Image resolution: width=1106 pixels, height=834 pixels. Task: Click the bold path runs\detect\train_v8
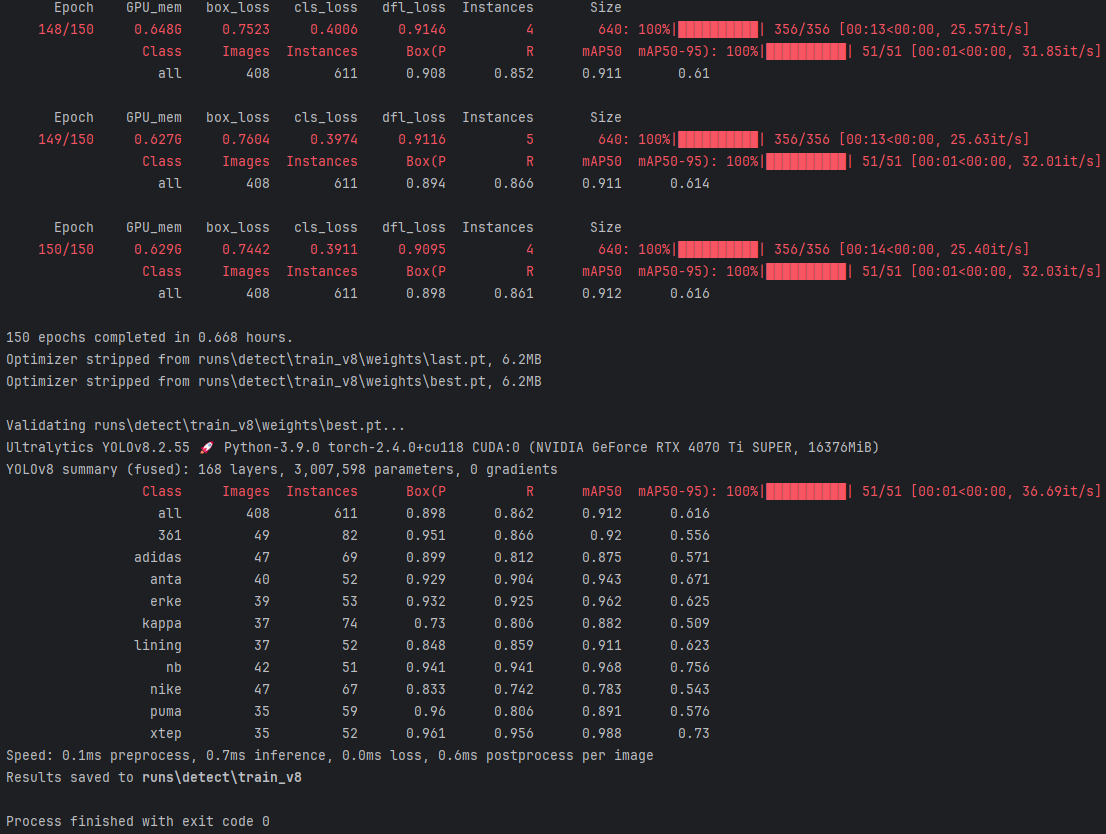click(222, 778)
